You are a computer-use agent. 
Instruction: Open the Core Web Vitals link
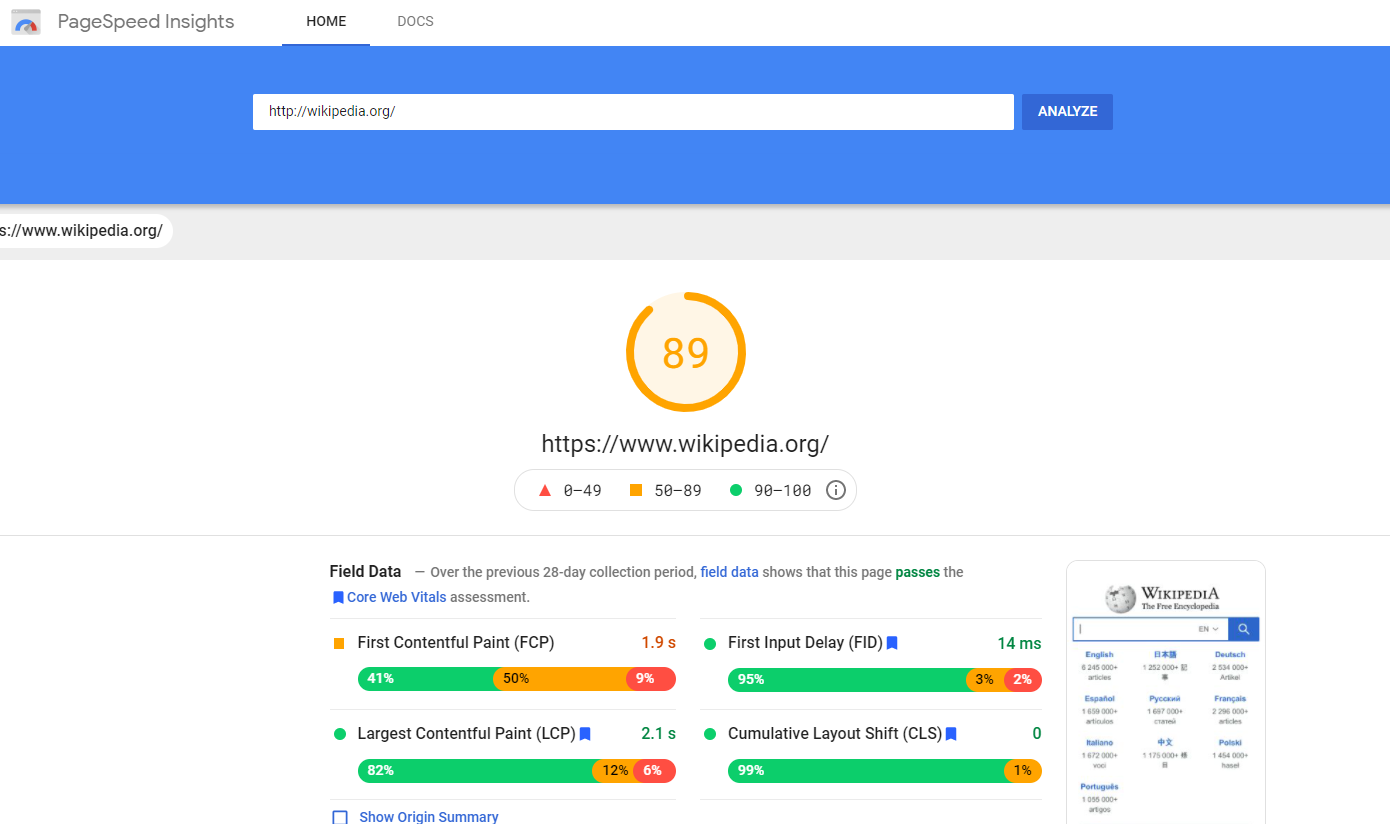coord(397,597)
